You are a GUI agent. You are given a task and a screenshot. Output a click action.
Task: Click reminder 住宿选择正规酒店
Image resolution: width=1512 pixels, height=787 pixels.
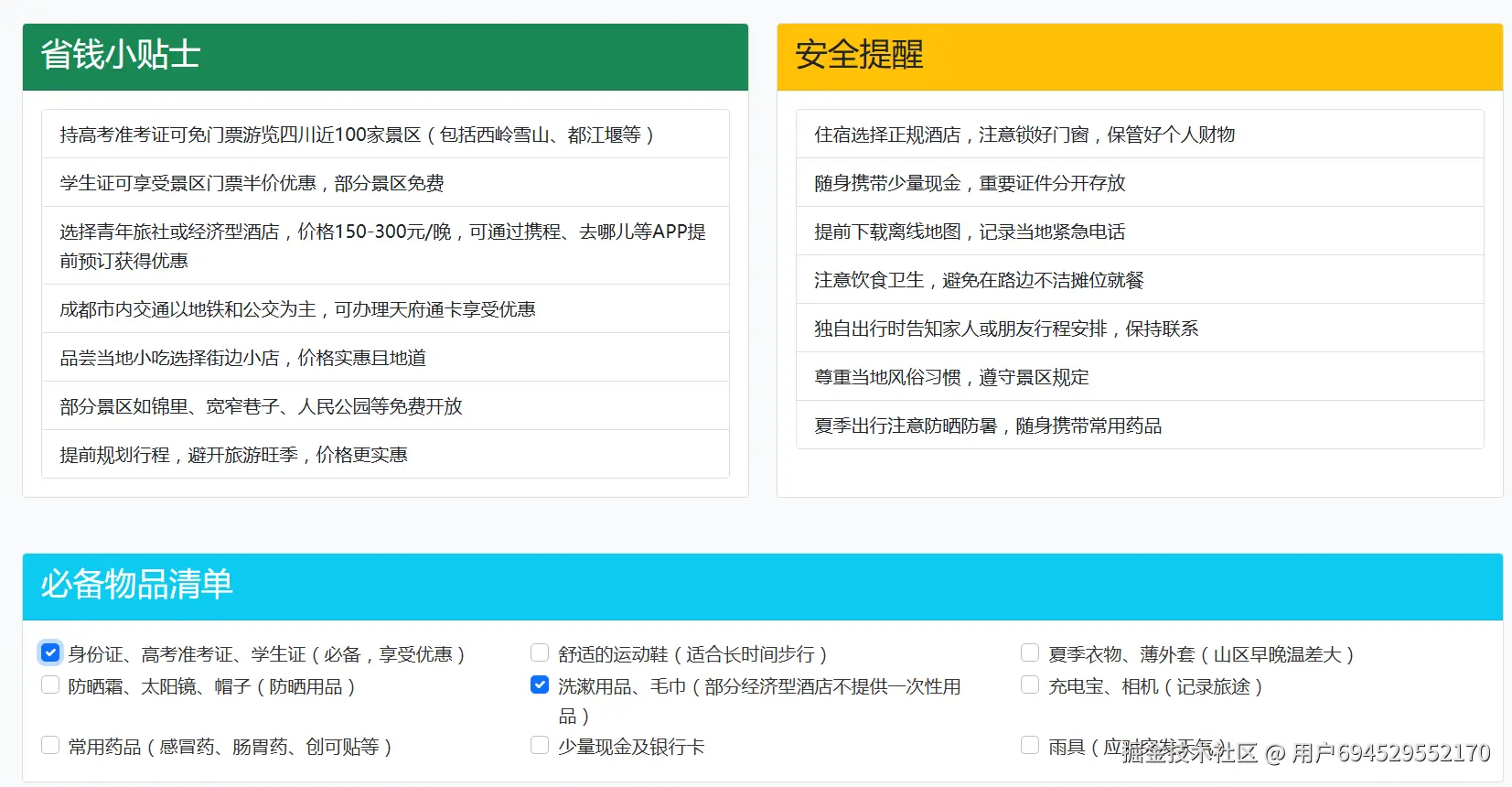[1140, 135]
